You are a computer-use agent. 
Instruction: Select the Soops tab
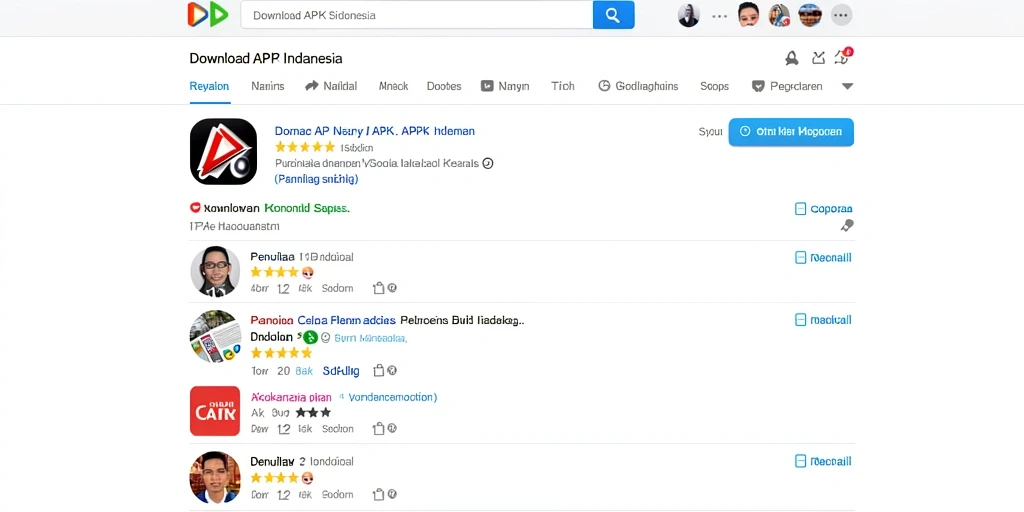[714, 86]
